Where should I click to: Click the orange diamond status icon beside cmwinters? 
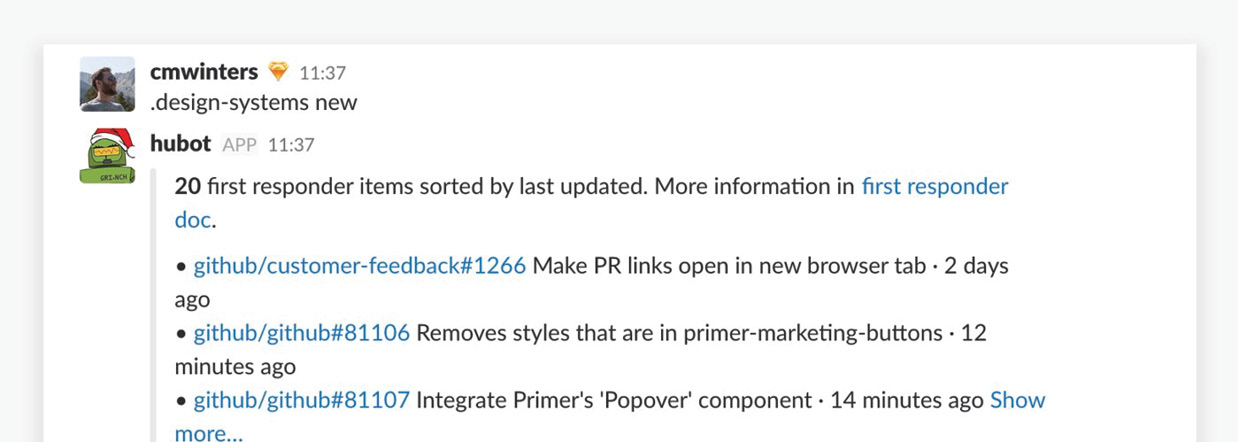click(x=278, y=72)
